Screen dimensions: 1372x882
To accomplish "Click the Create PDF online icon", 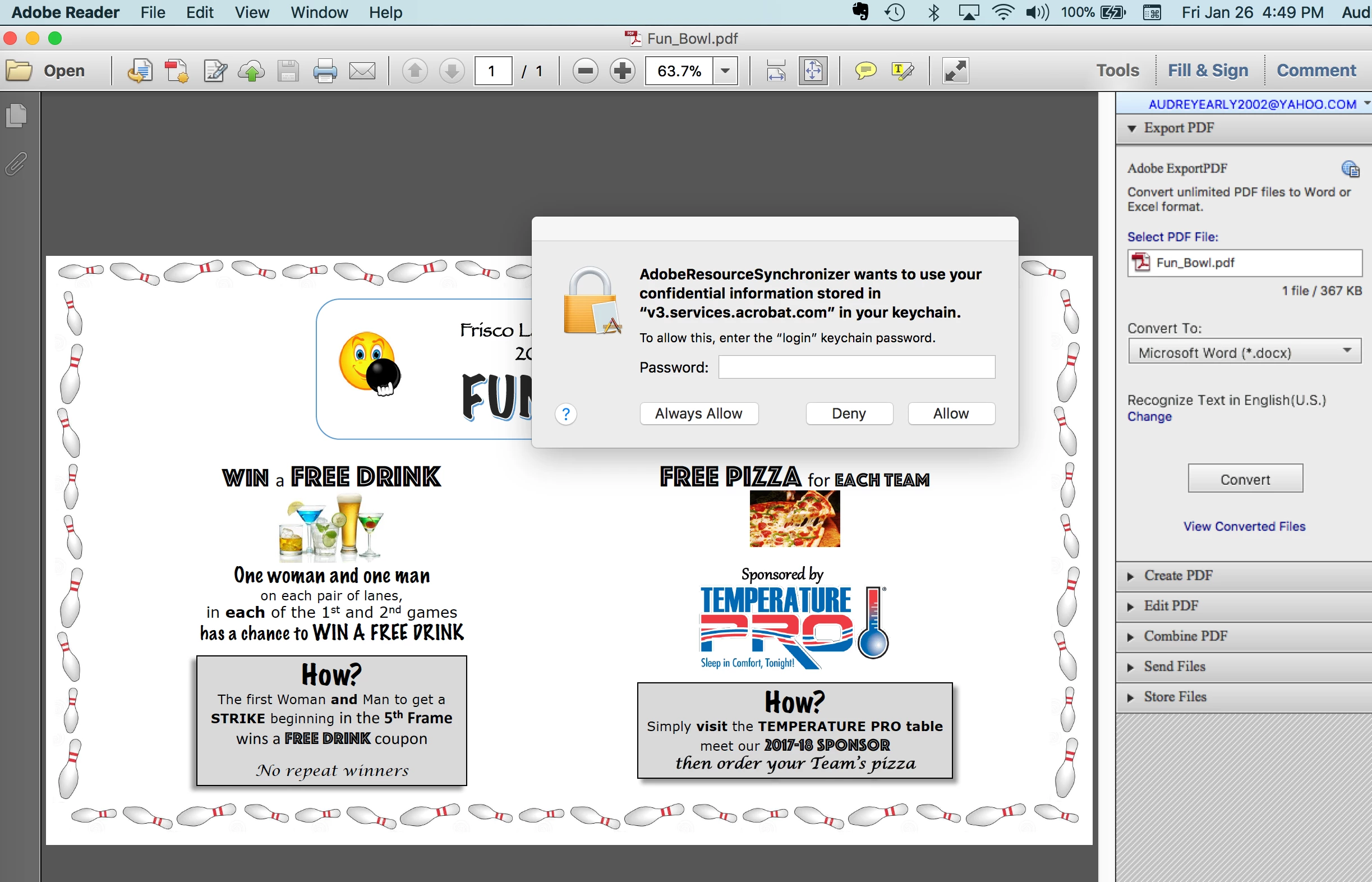I will pos(176,71).
